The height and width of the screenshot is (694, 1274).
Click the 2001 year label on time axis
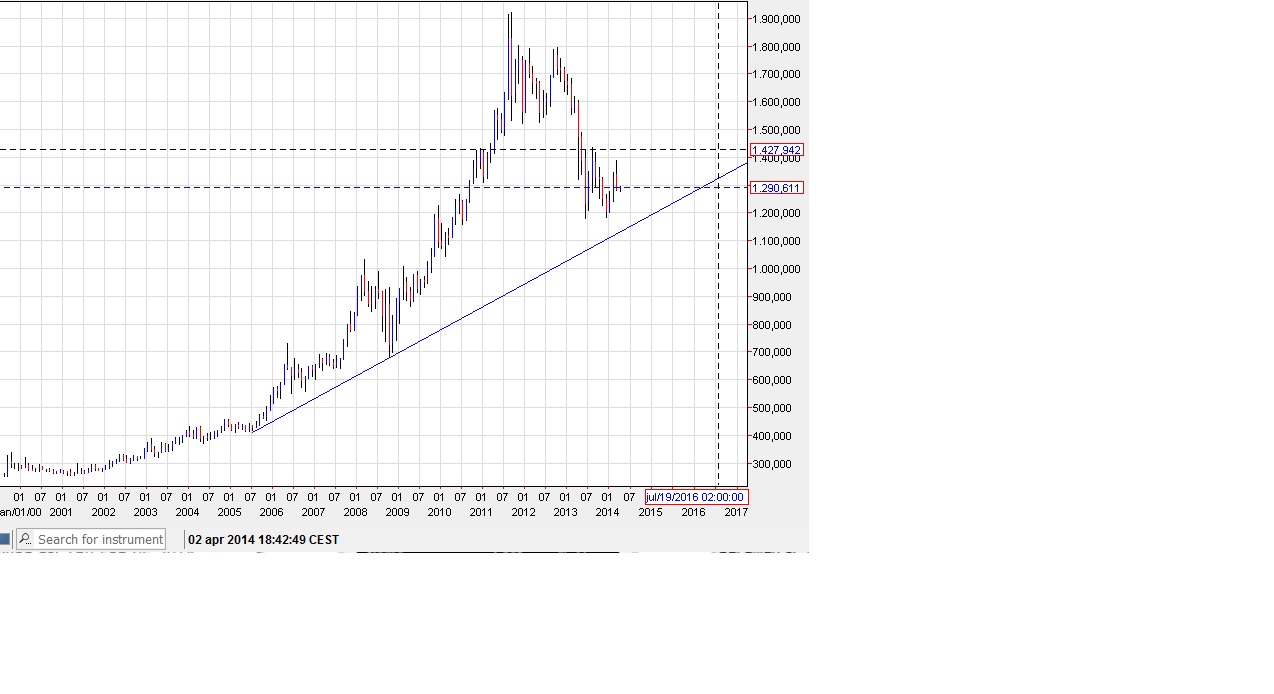click(61, 512)
